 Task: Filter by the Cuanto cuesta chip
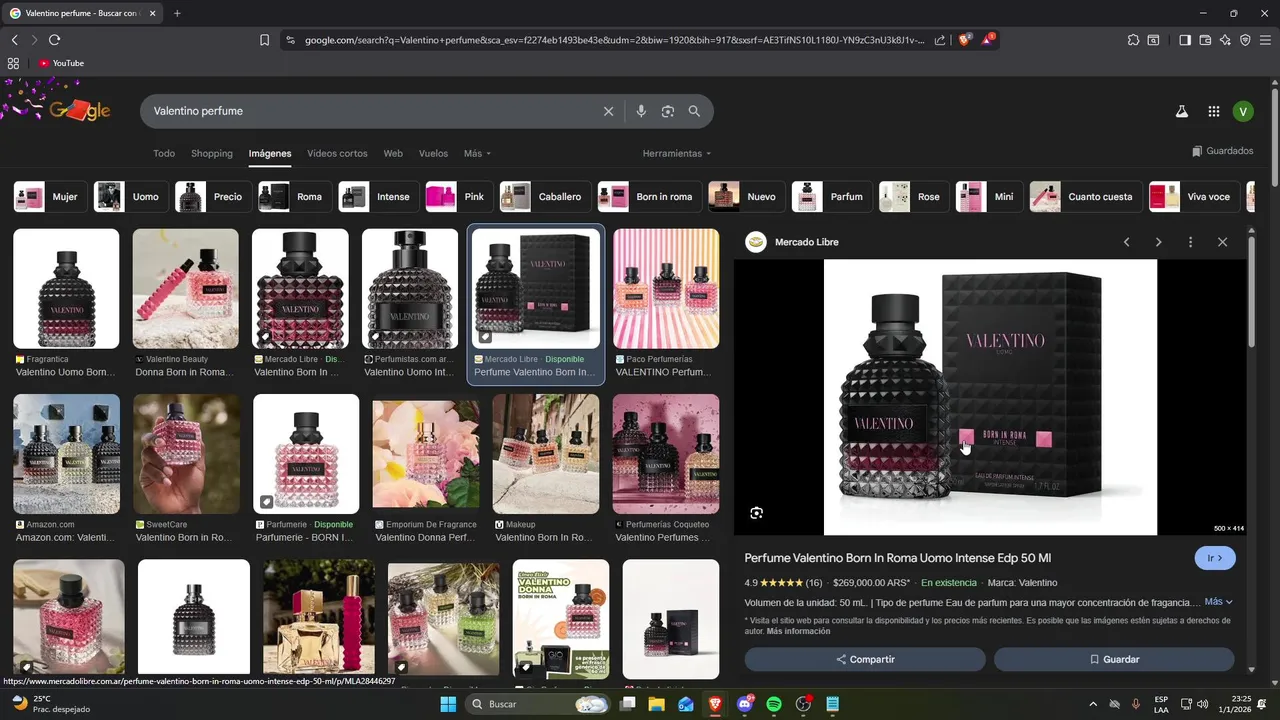pos(1086,197)
